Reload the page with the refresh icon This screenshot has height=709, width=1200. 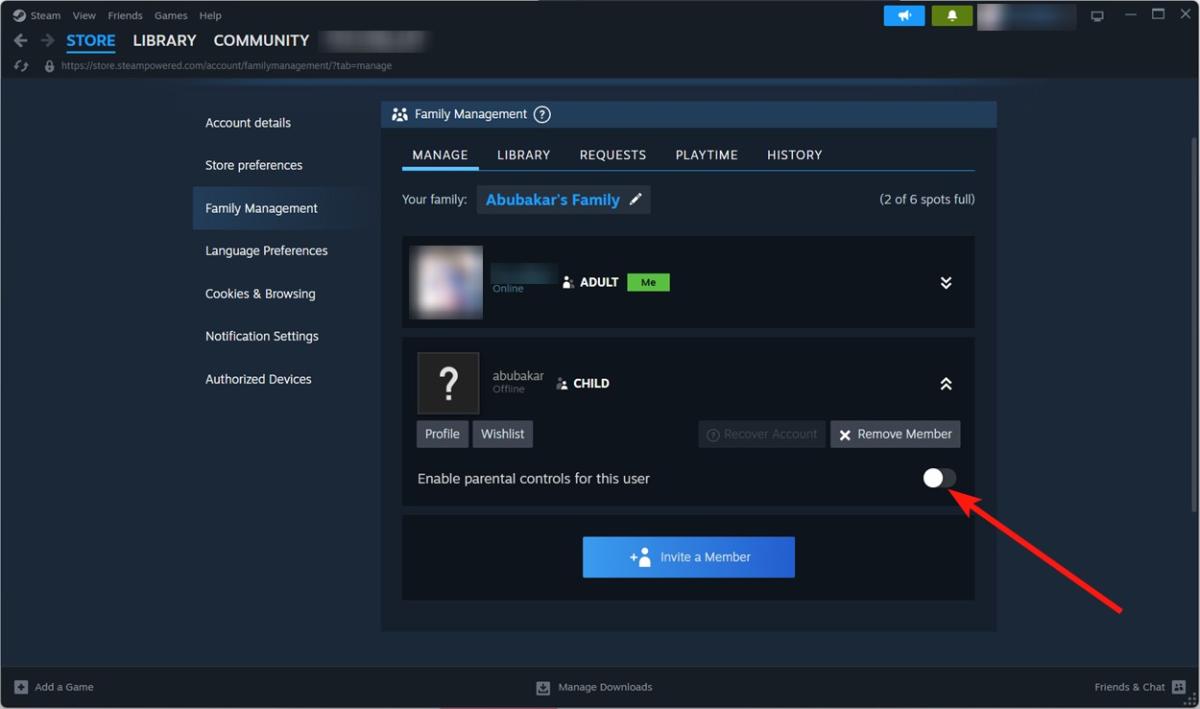pyautogui.click(x=20, y=65)
